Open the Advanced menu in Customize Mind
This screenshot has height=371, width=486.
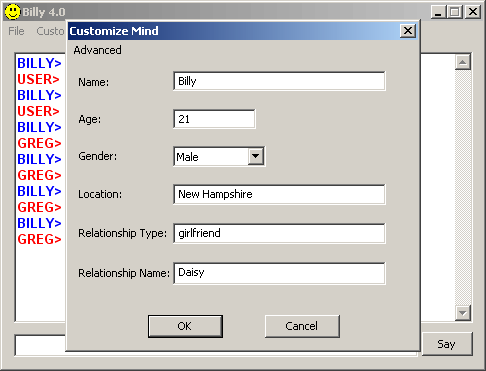[97, 50]
